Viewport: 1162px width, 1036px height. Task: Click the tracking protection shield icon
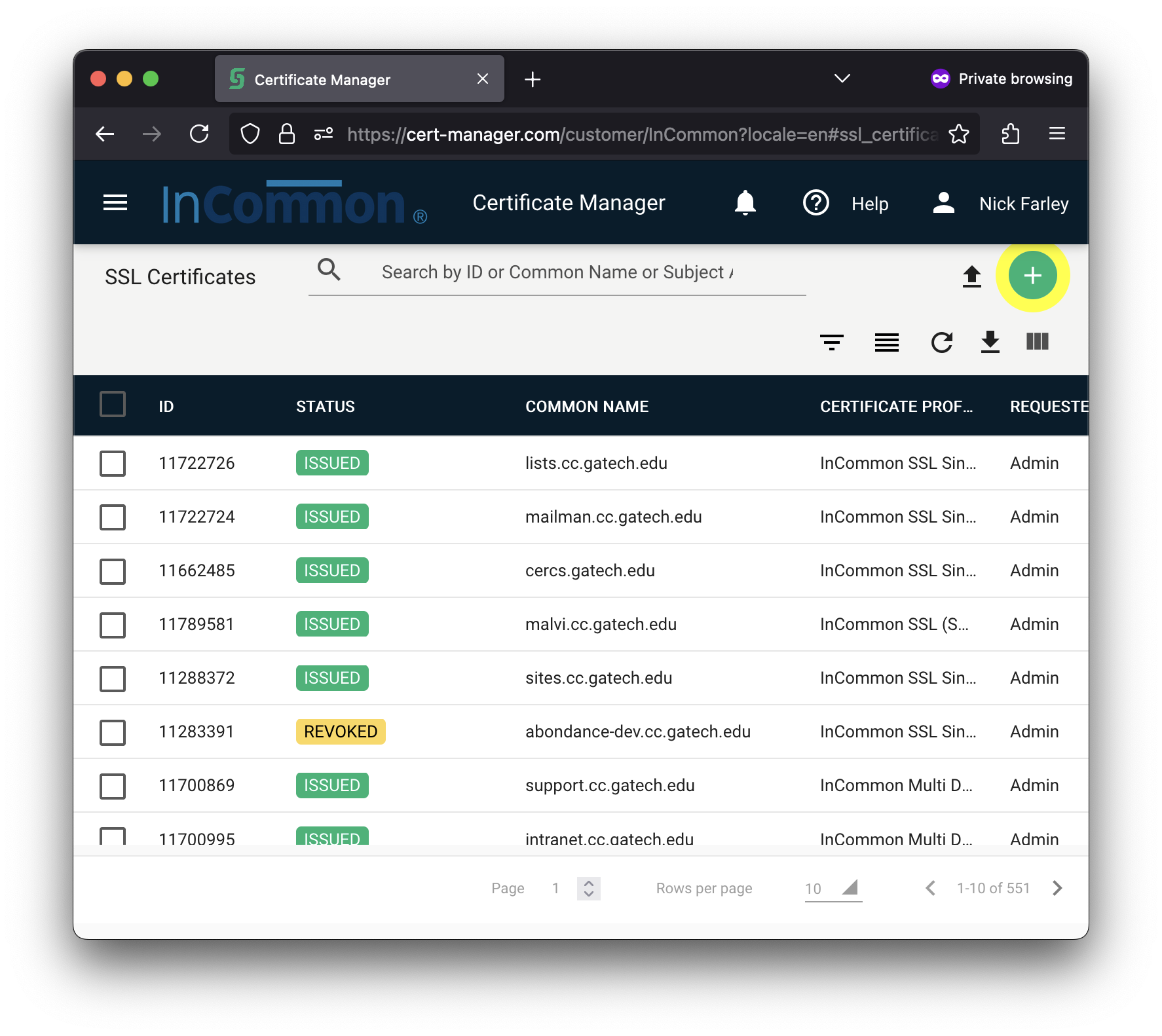point(250,134)
